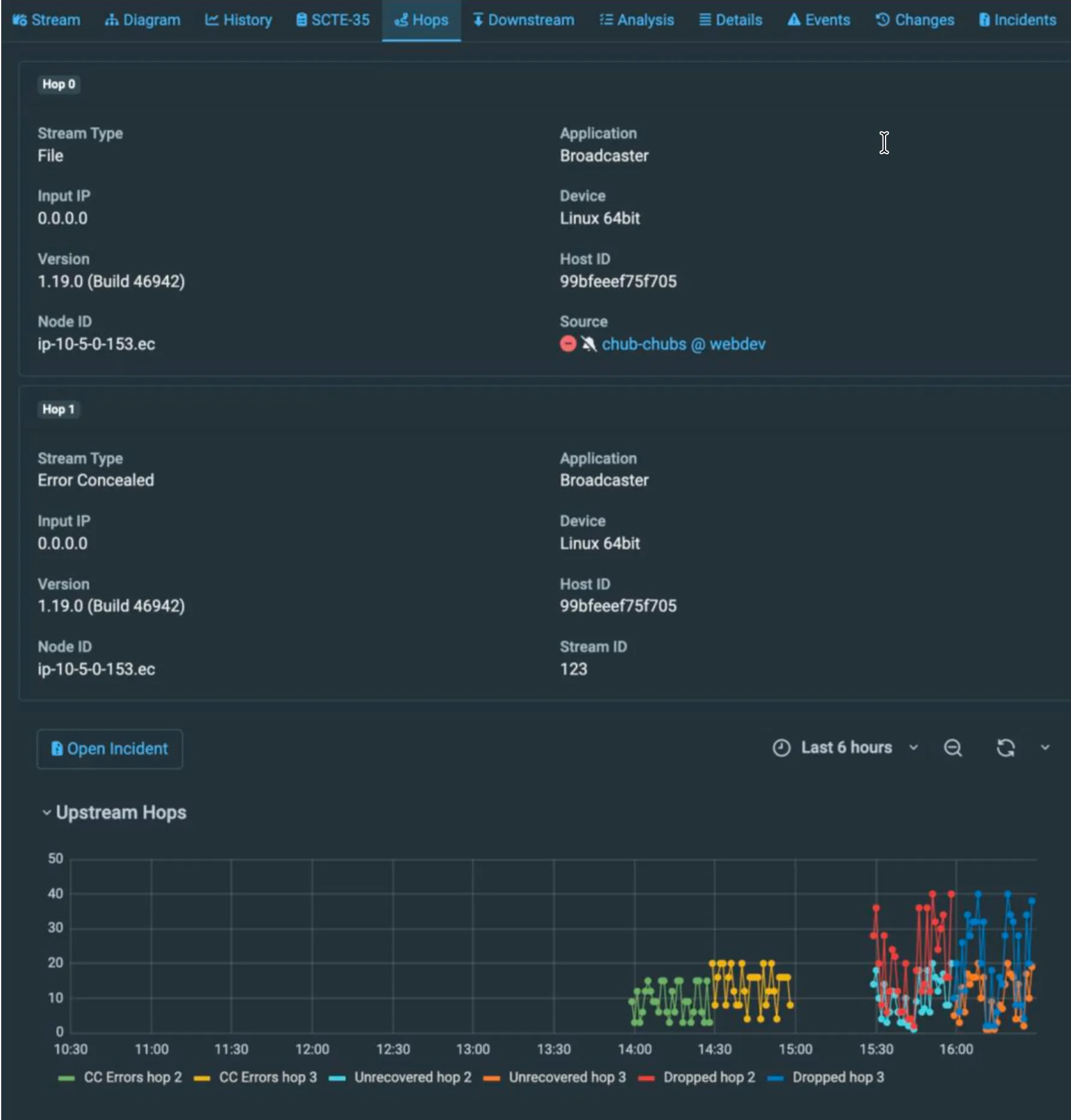This screenshot has width=1071, height=1120.
Task: Click the red error status icon by Source
Action: coord(568,344)
